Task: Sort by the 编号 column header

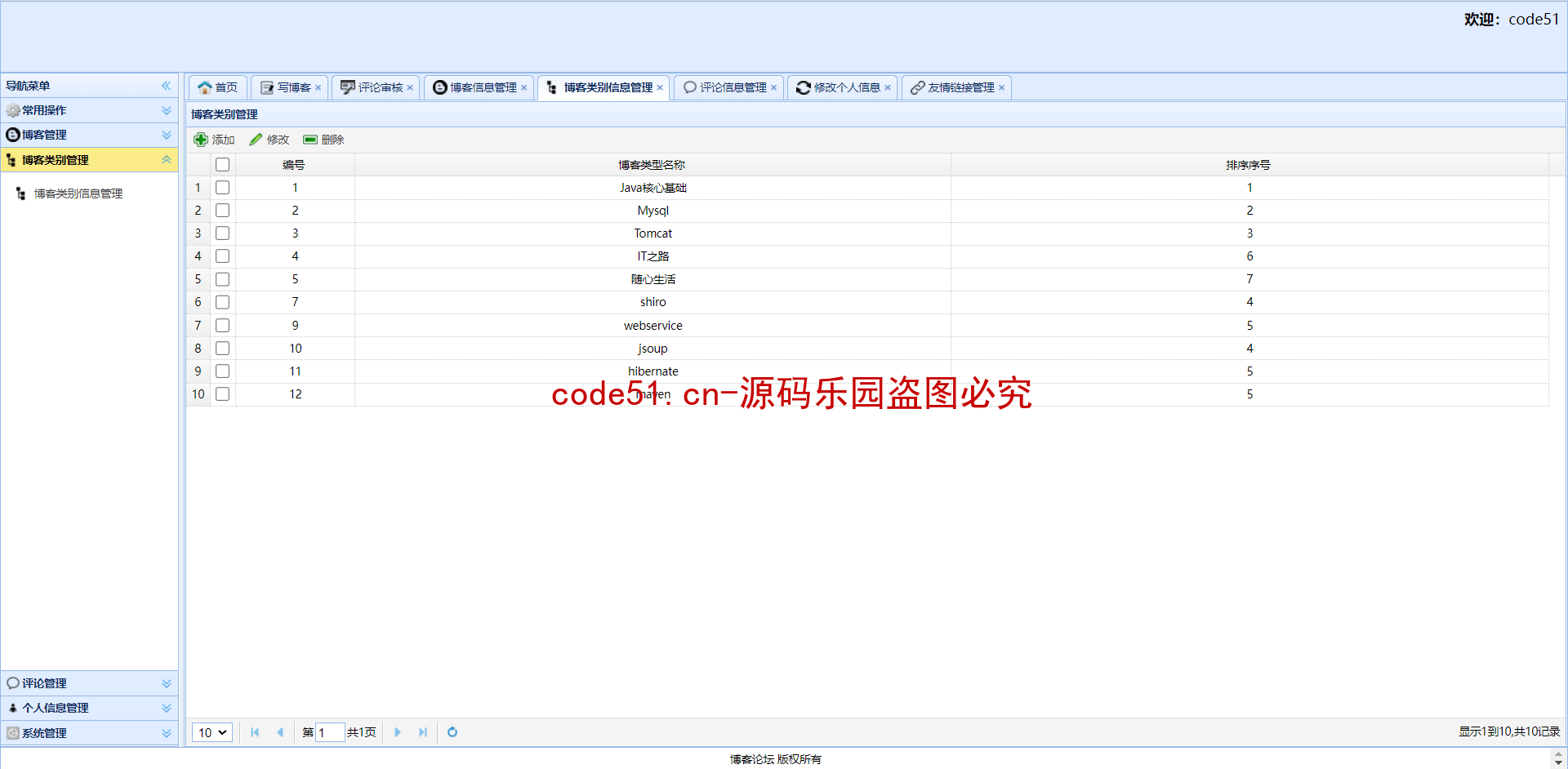Action: (294, 165)
